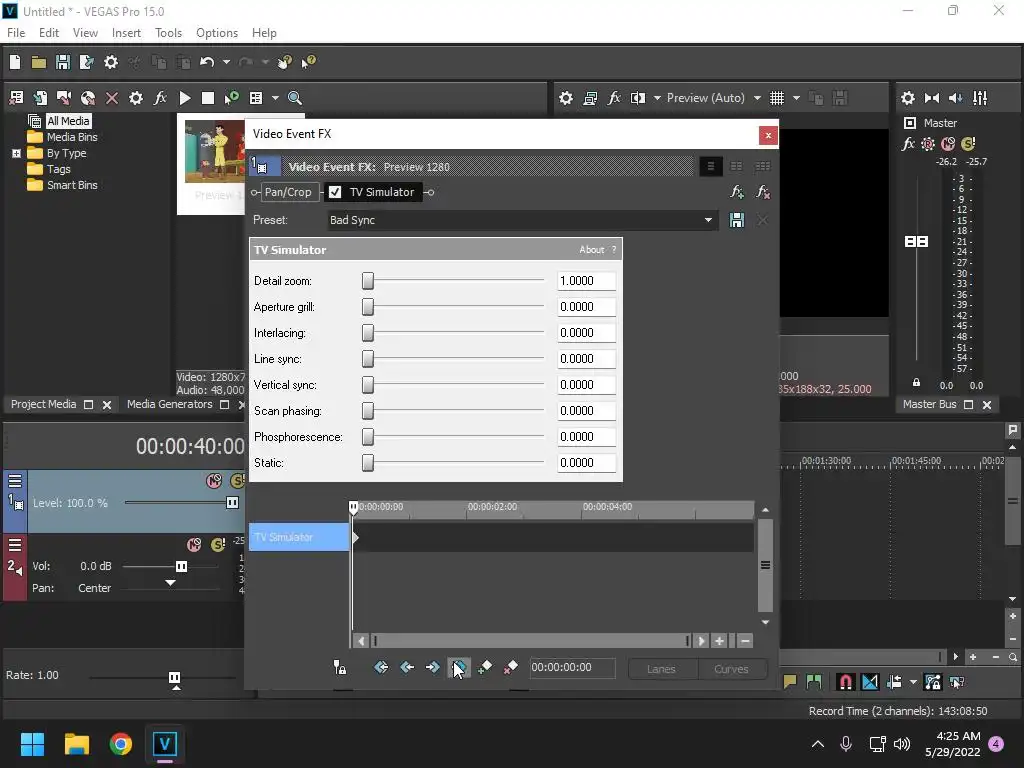Open Google Chrome from the taskbar
This screenshot has width=1024, height=768.
click(x=120, y=744)
